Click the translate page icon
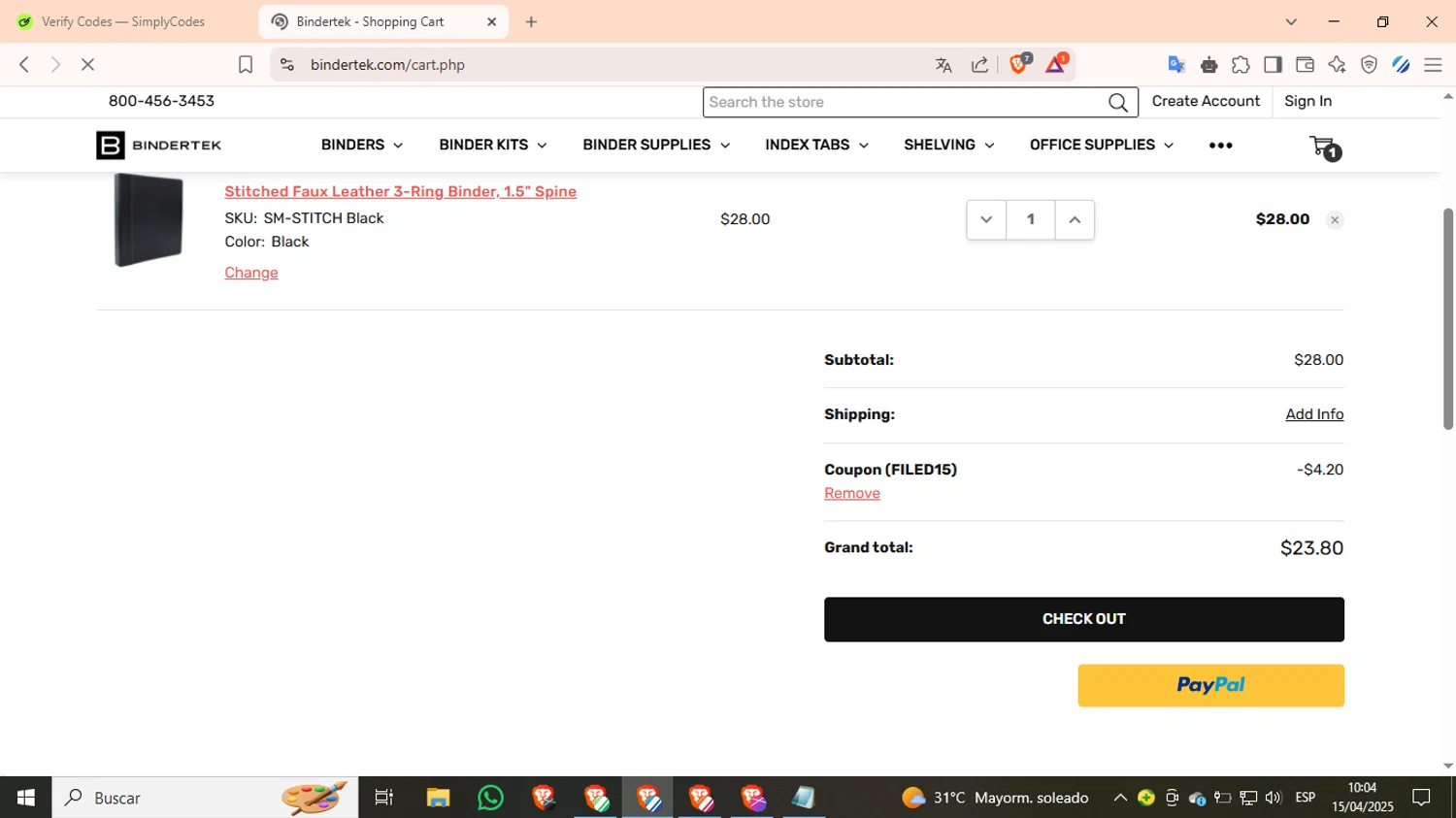The image size is (1456, 818). click(943, 65)
